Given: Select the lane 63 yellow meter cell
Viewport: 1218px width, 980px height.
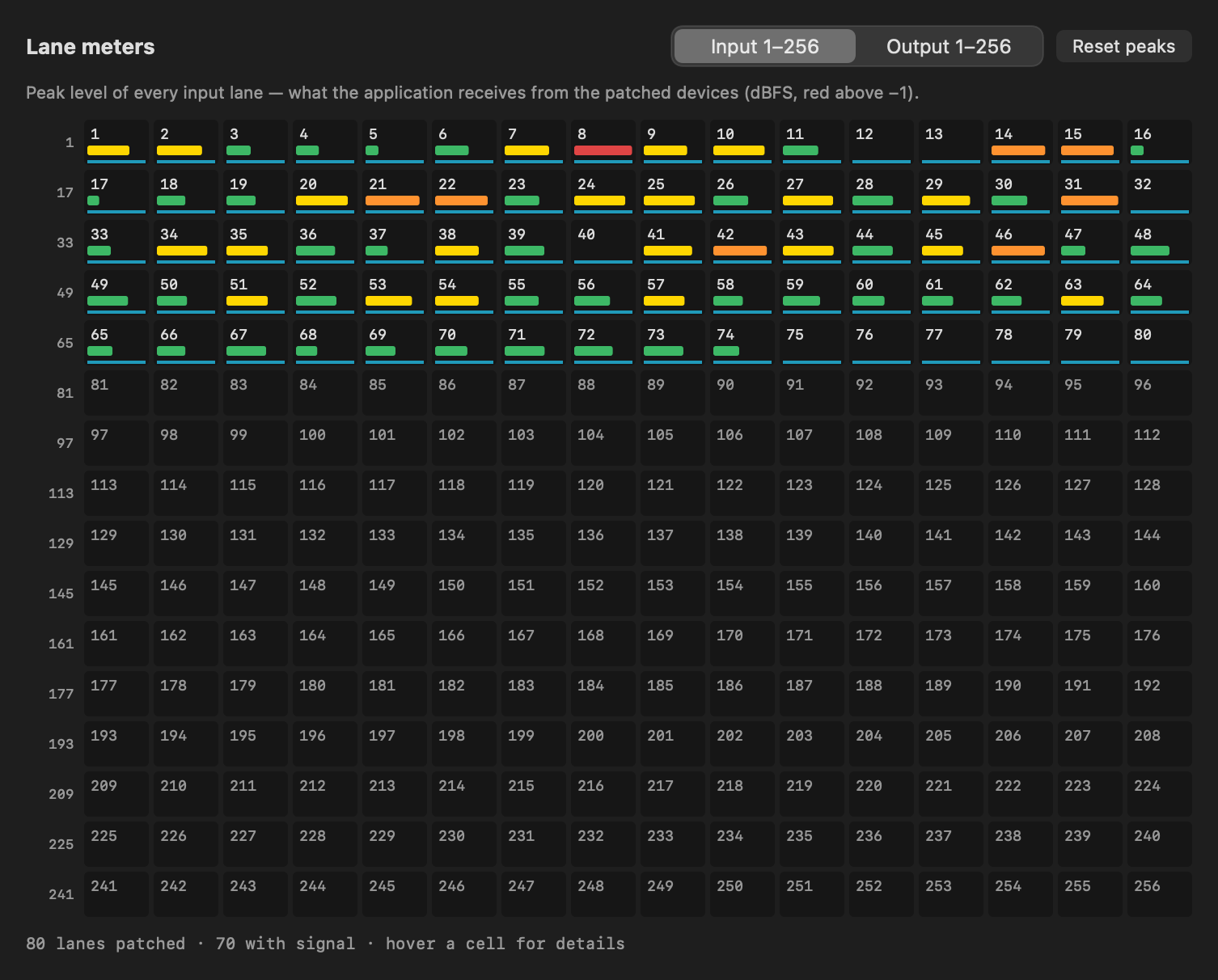Looking at the screenshot, I should 1090,294.
